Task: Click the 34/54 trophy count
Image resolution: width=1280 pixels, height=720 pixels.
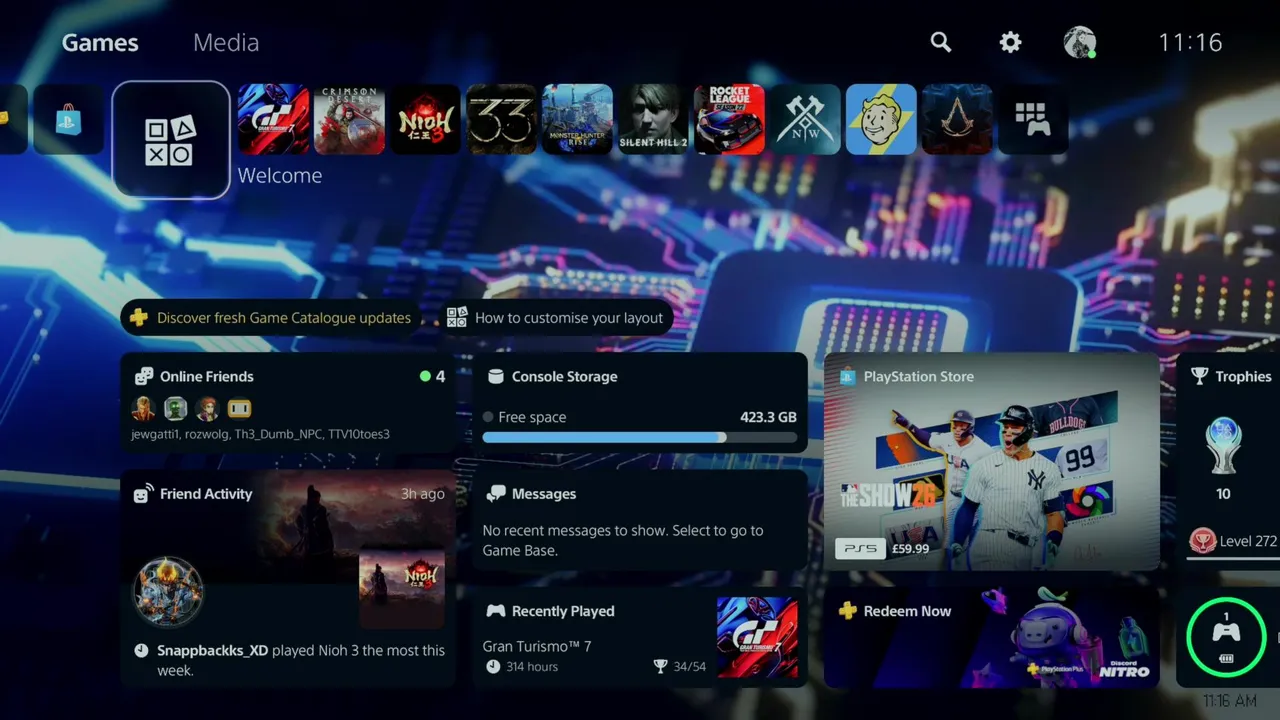Action: tap(680, 667)
